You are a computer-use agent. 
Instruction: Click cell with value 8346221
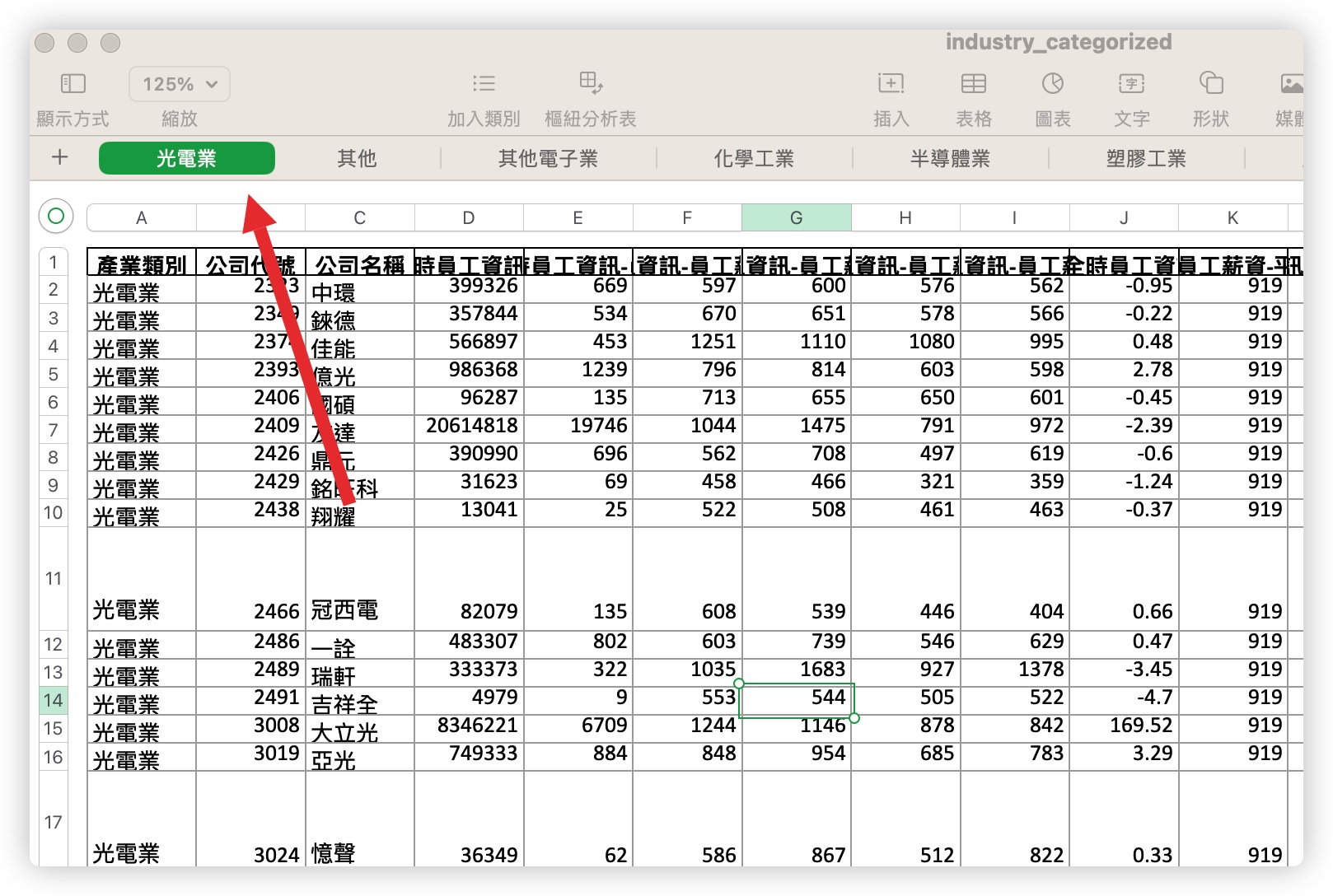coord(470,729)
